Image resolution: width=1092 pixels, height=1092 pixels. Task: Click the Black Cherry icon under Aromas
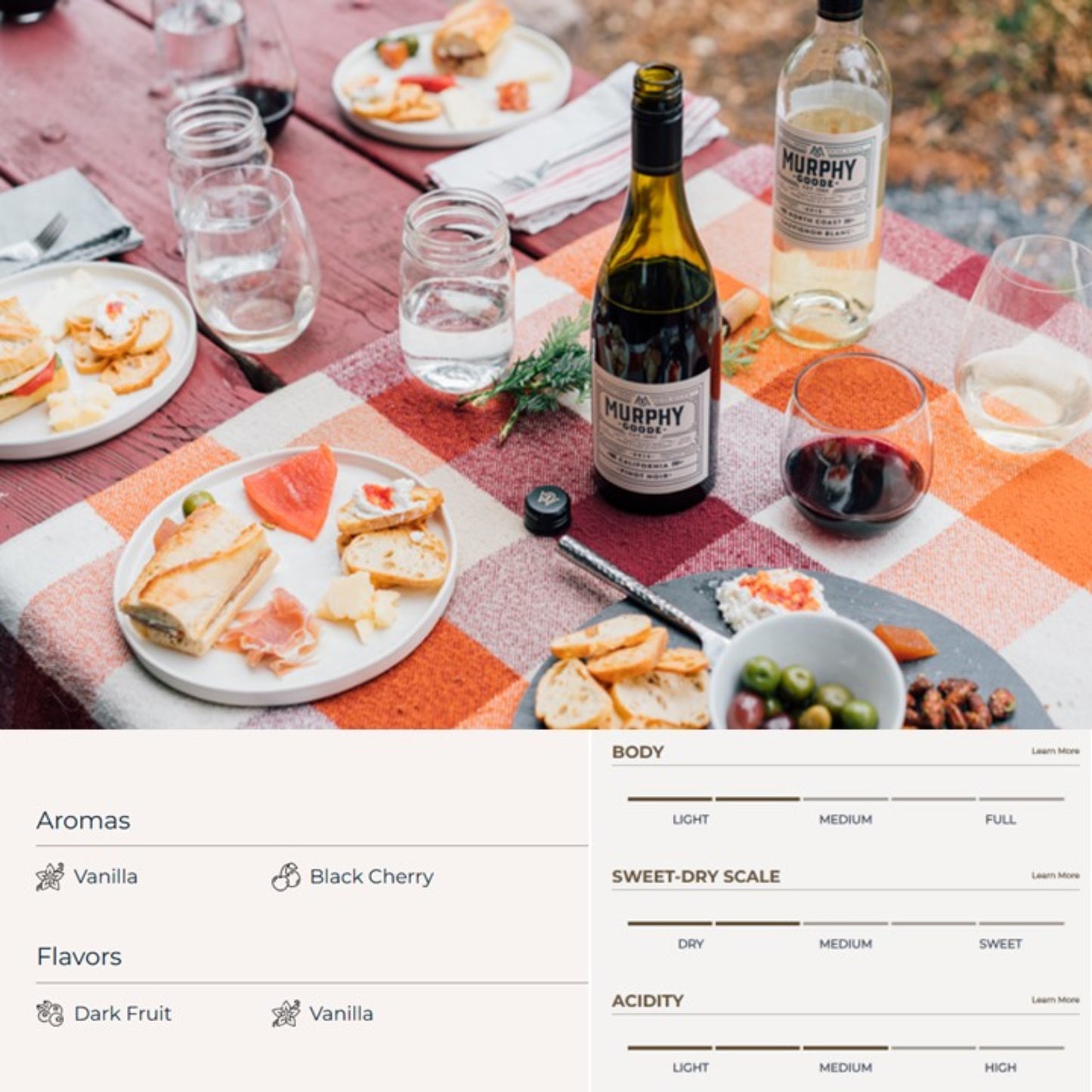point(286,877)
